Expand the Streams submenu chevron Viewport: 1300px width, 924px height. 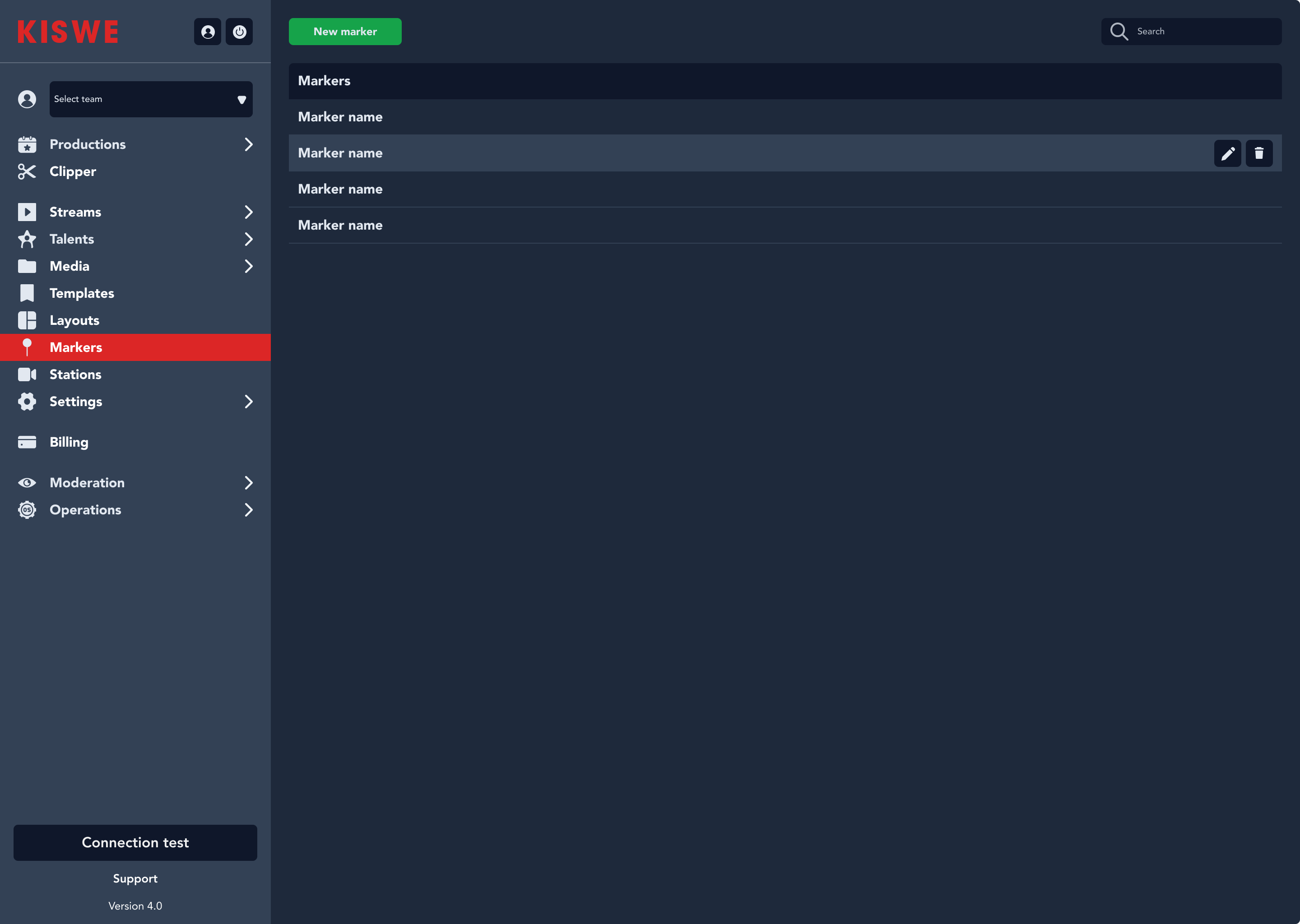[248, 212]
